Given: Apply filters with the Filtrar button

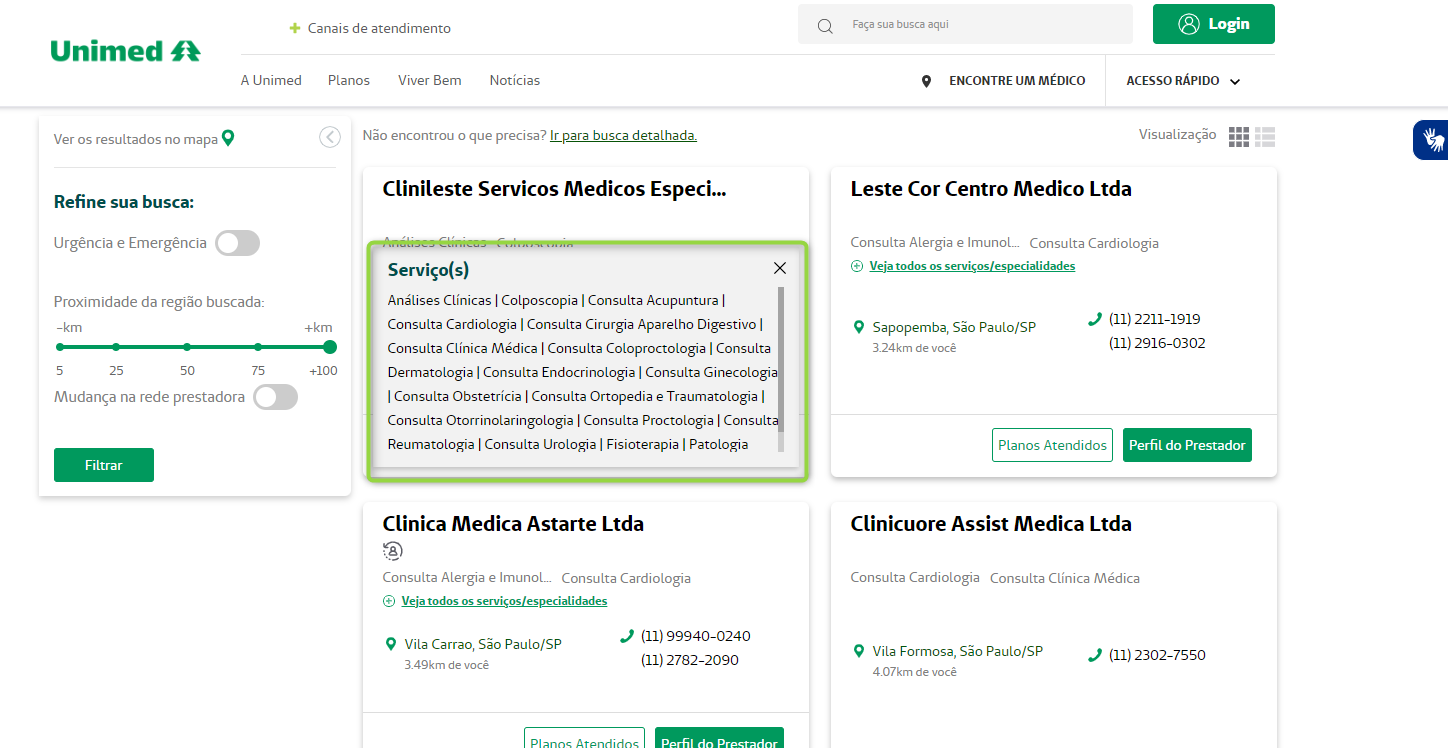Looking at the screenshot, I should tap(104, 465).
